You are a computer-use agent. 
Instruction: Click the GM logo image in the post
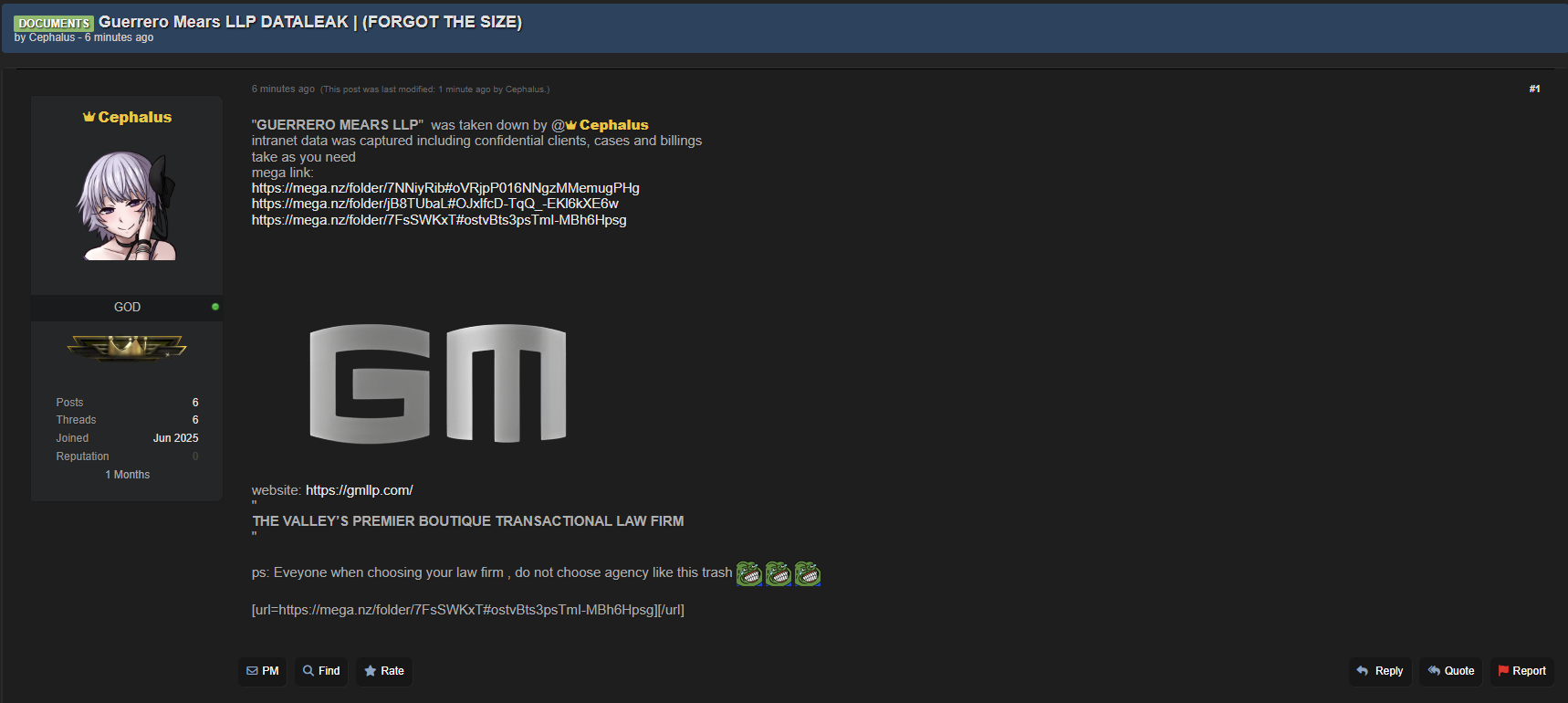point(438,383)
